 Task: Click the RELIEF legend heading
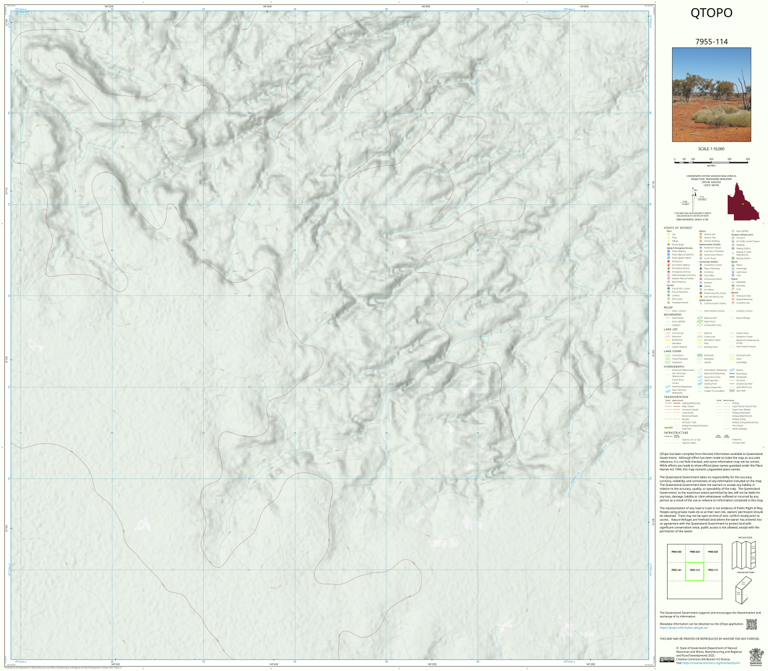[668, 308]
